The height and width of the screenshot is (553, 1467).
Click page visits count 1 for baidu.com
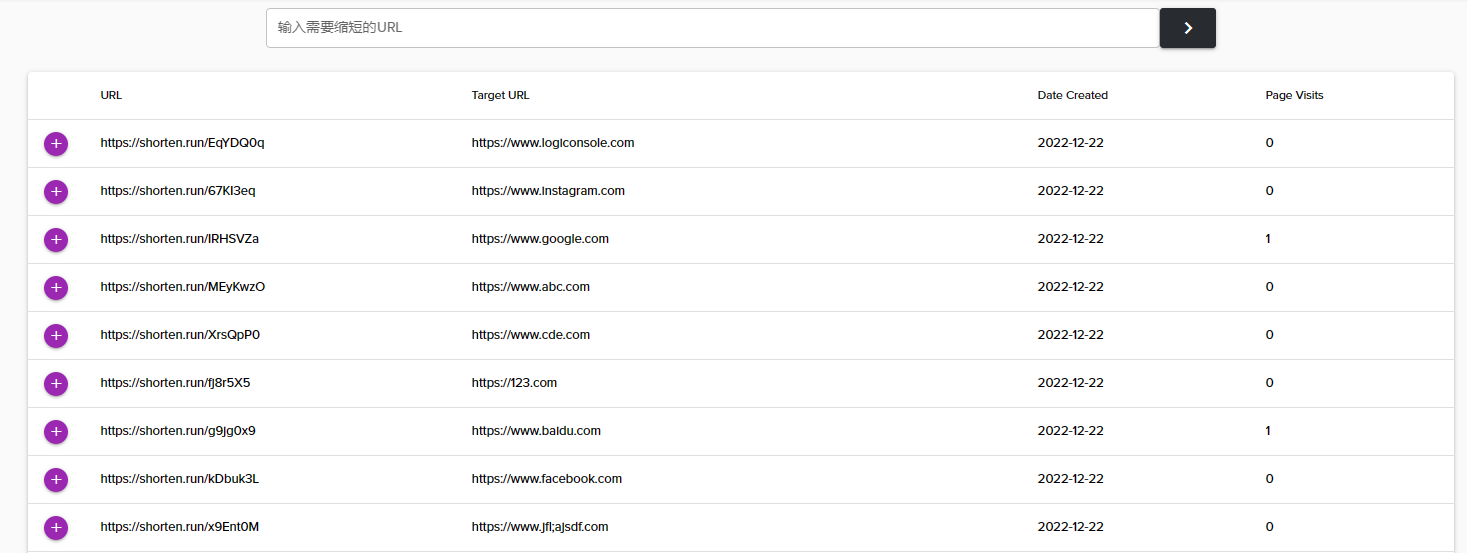click(x=1268, y=431)
